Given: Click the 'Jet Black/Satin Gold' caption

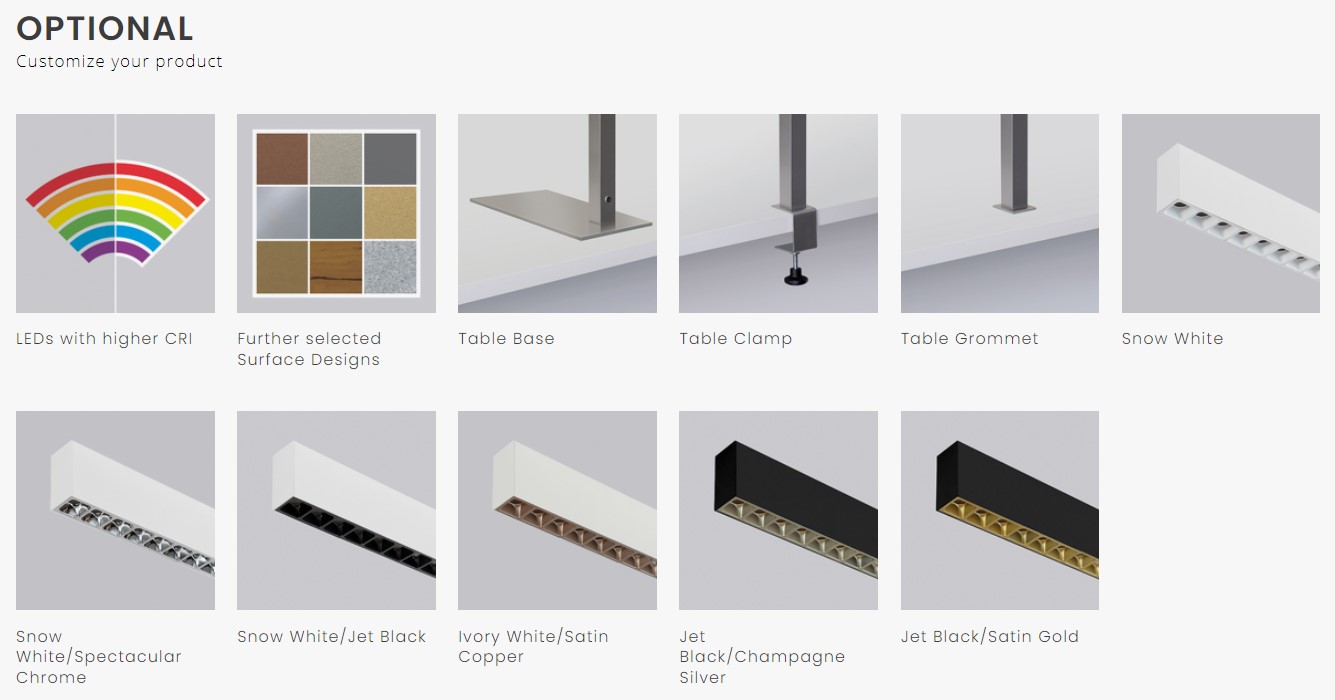Looking at the screenshot, I should click(x=990, y=637).
